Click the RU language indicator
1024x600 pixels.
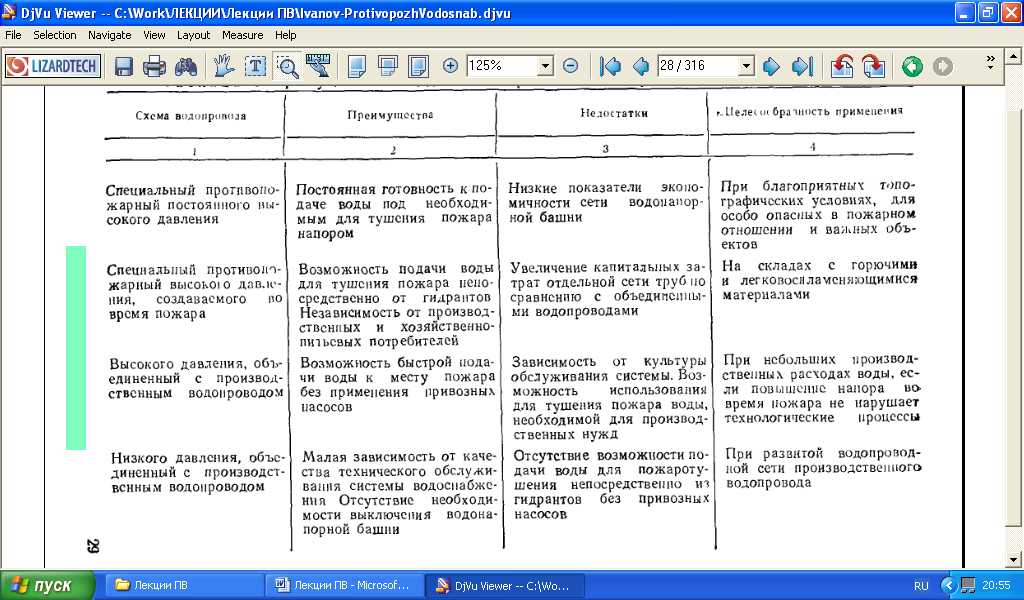(x=921, y=586)
